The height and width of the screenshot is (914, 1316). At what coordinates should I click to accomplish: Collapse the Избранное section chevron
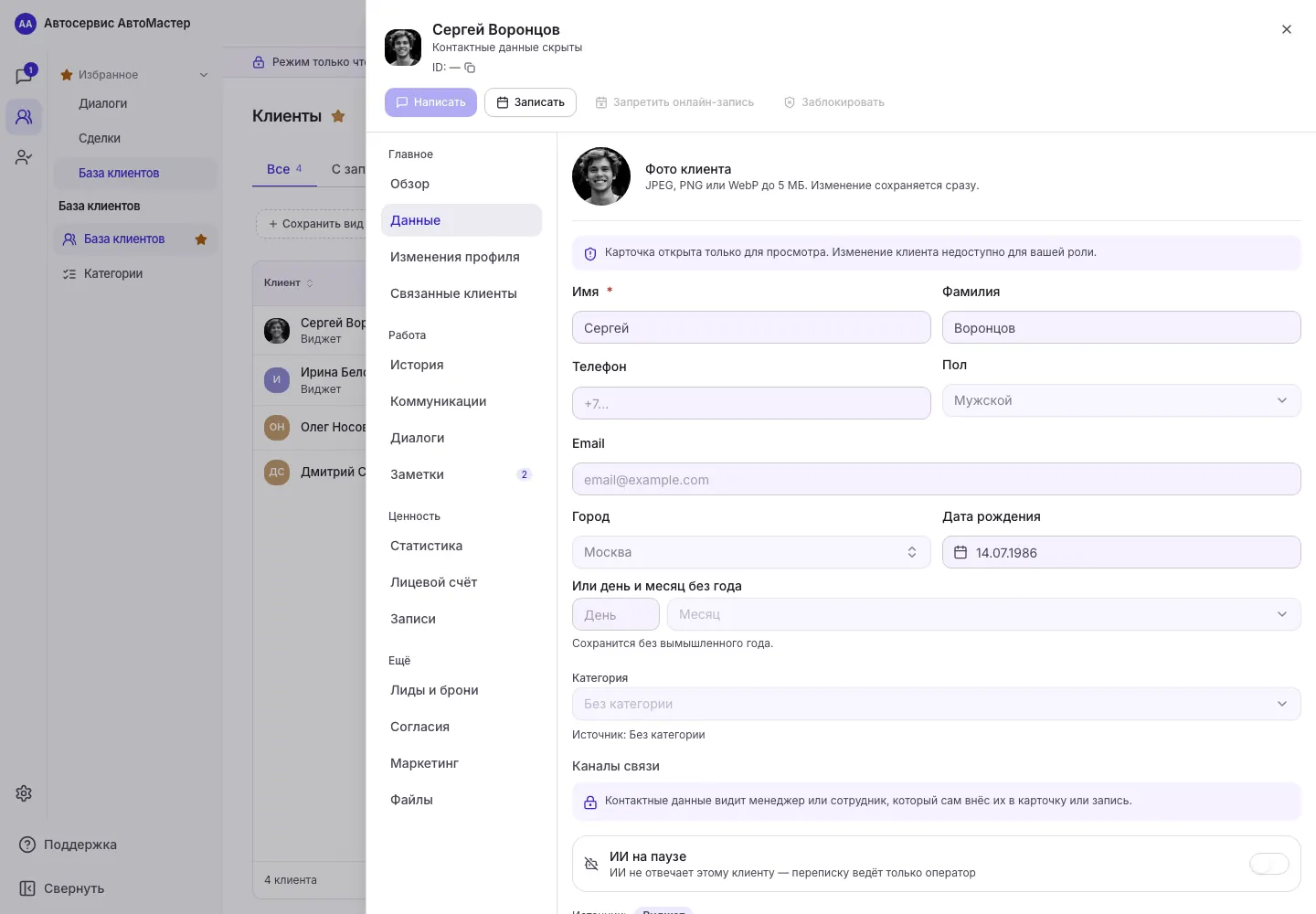[x=204, y=75]
